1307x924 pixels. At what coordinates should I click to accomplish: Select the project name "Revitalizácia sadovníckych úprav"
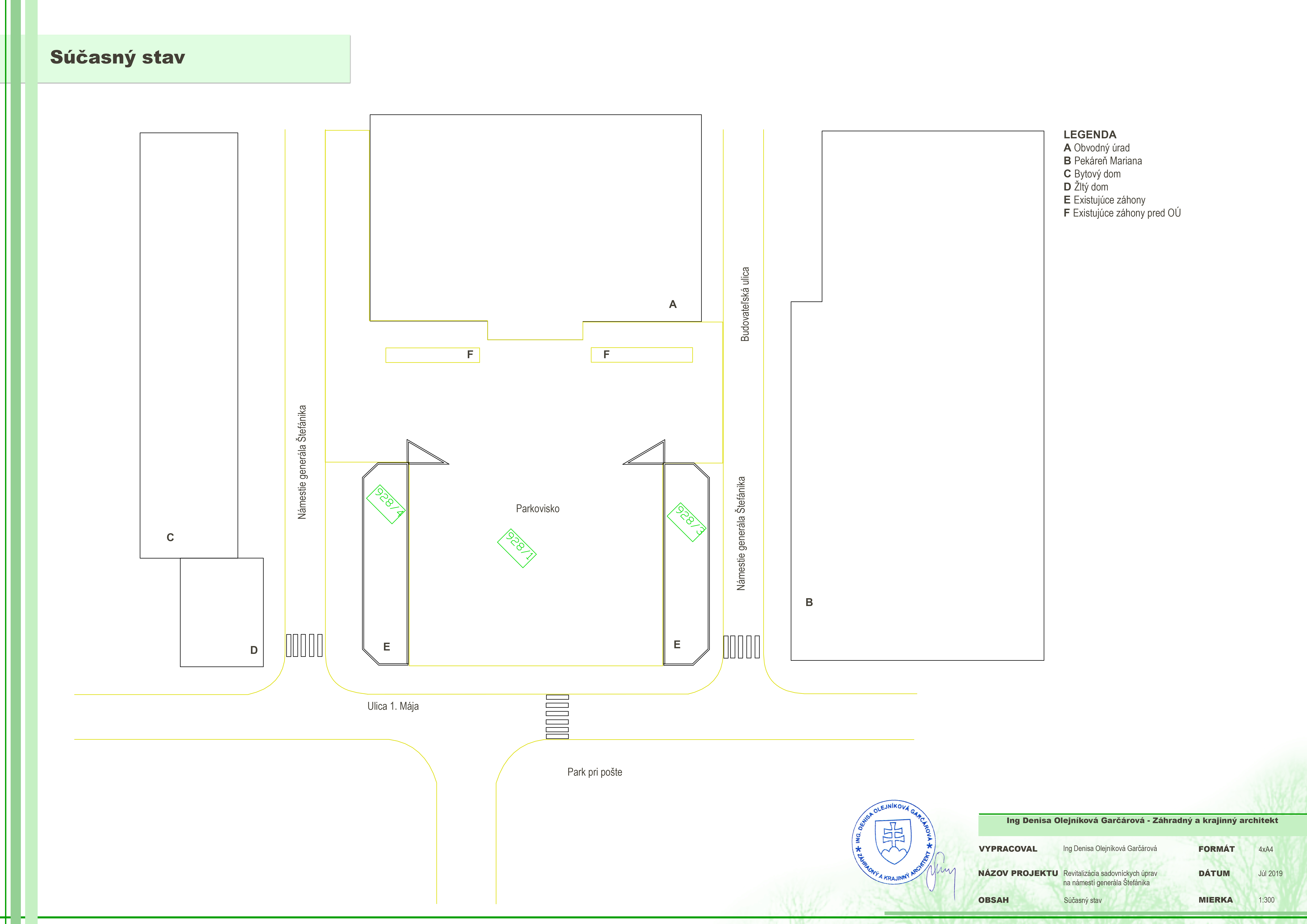point(1110,873)
